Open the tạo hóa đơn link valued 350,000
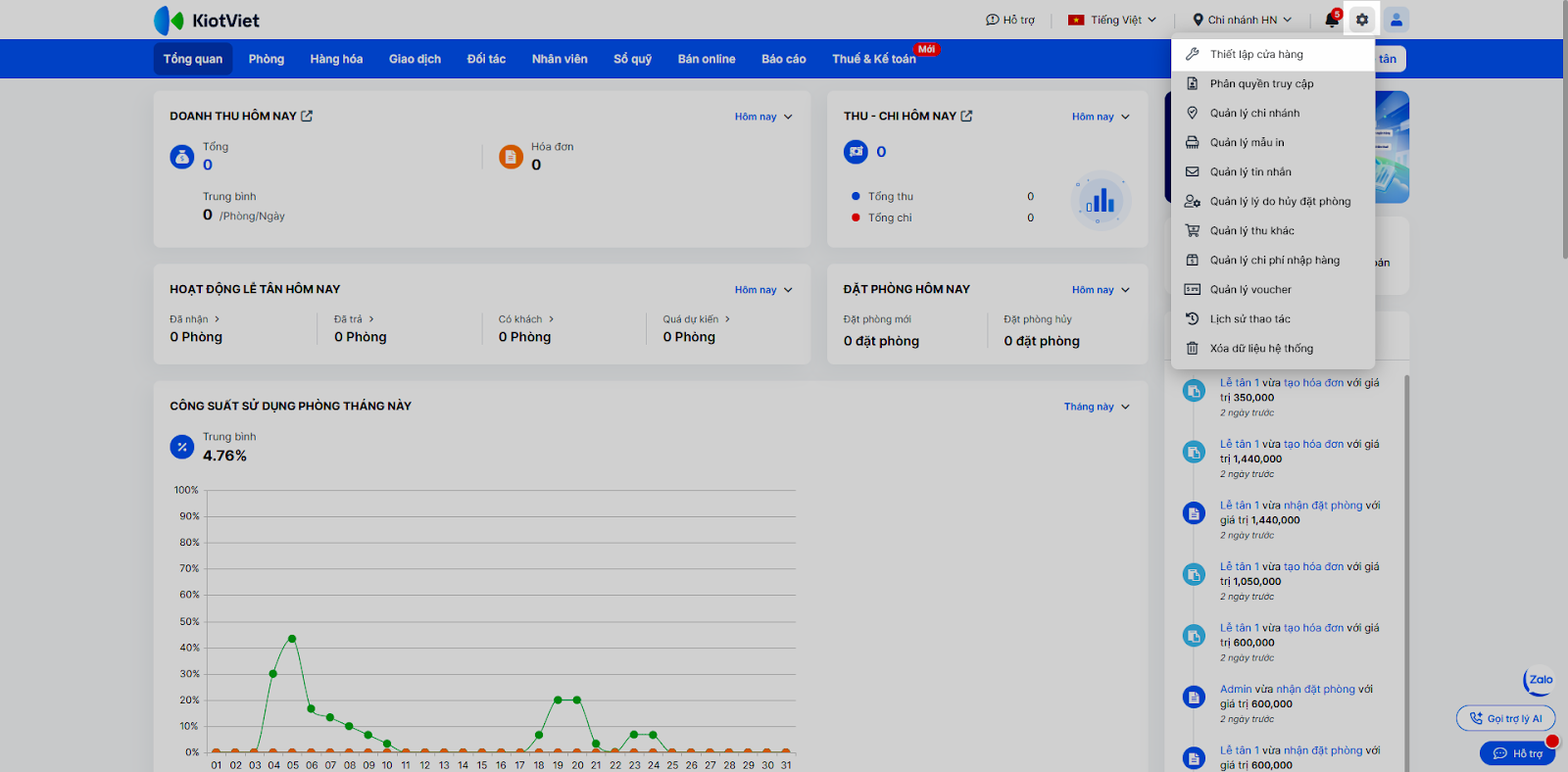1568x772 pixels. (1313, 383)
